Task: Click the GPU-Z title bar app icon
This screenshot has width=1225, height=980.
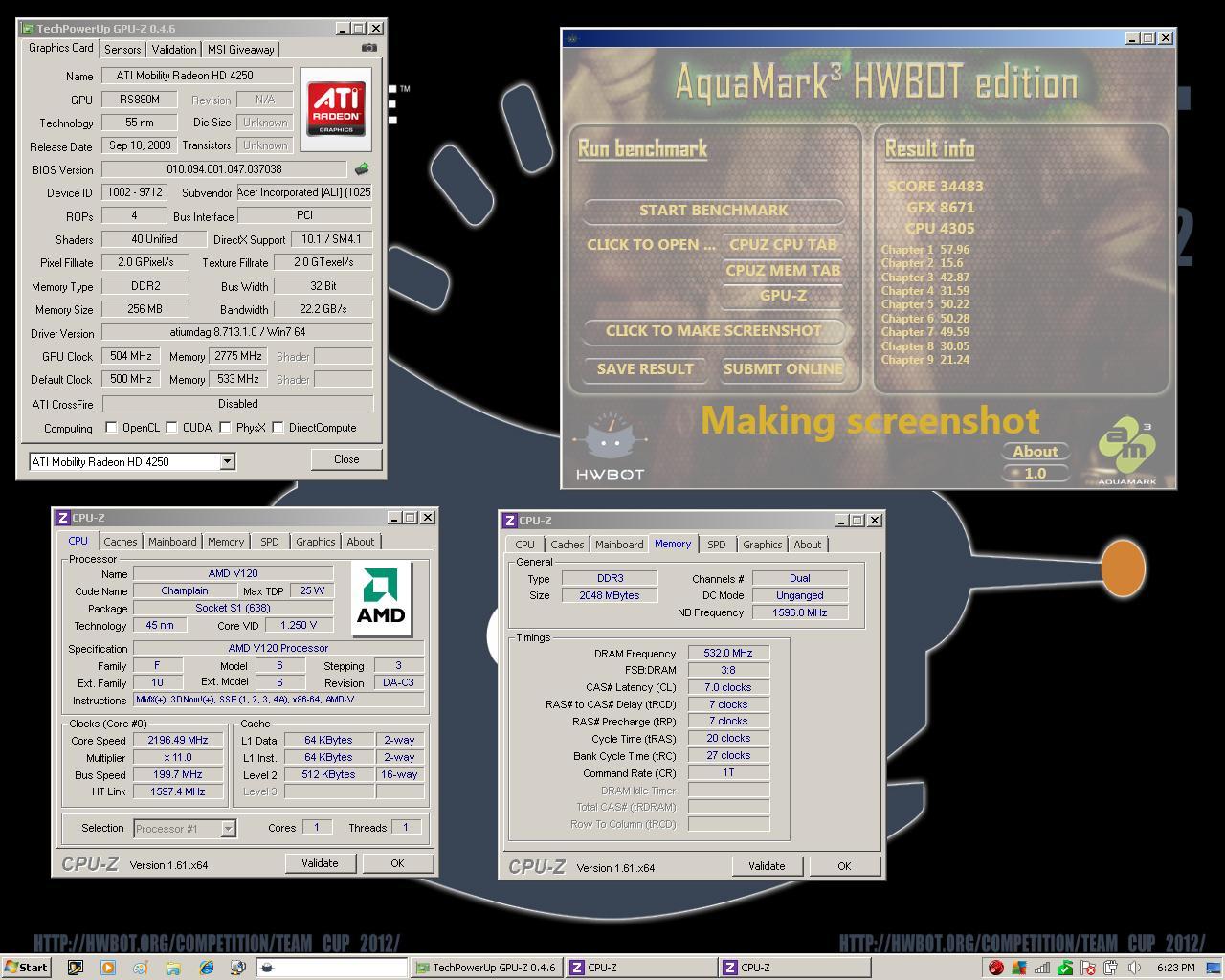Action: [28, 29]
